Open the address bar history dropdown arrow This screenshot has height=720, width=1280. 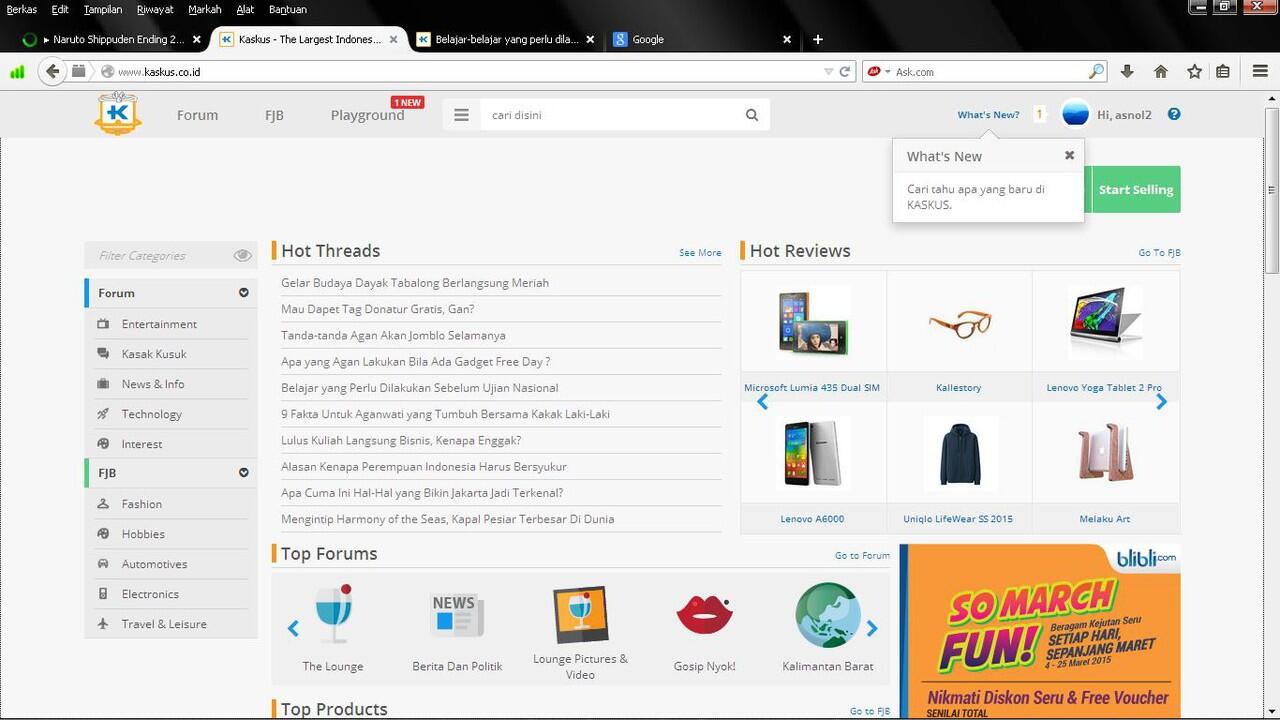click(828, 71)
